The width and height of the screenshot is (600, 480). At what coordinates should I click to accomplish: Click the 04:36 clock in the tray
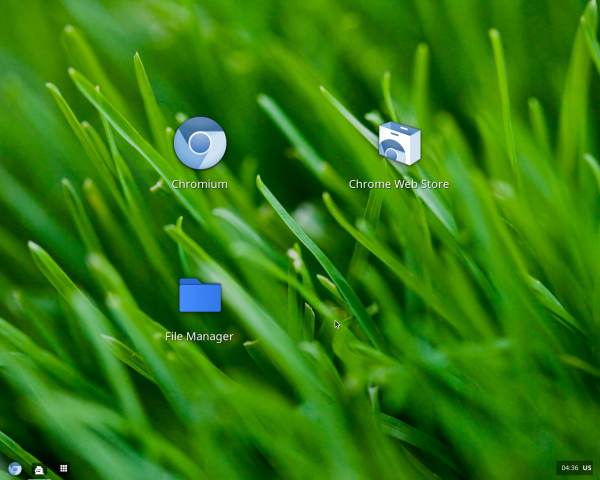click(569, 468)
